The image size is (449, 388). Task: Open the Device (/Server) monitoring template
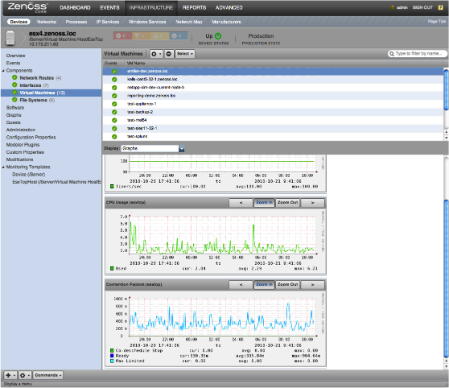click(29, 174)
